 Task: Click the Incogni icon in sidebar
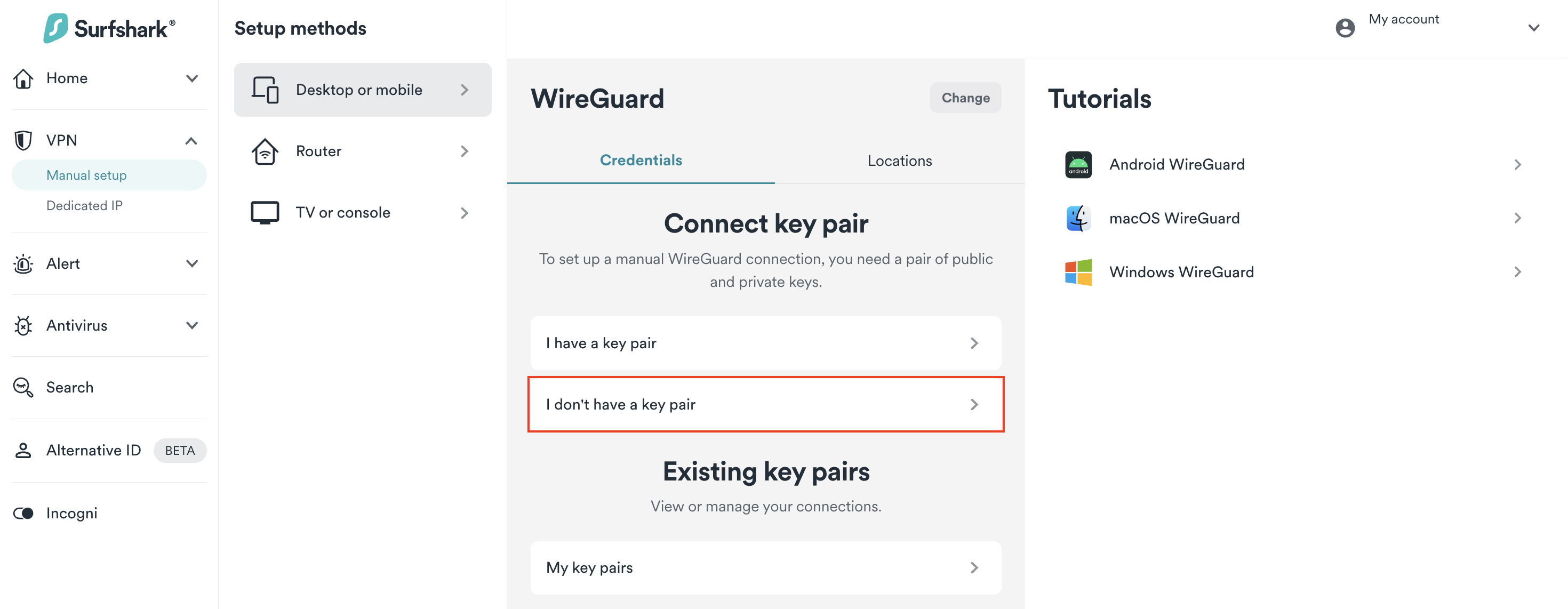coord(23,514)
